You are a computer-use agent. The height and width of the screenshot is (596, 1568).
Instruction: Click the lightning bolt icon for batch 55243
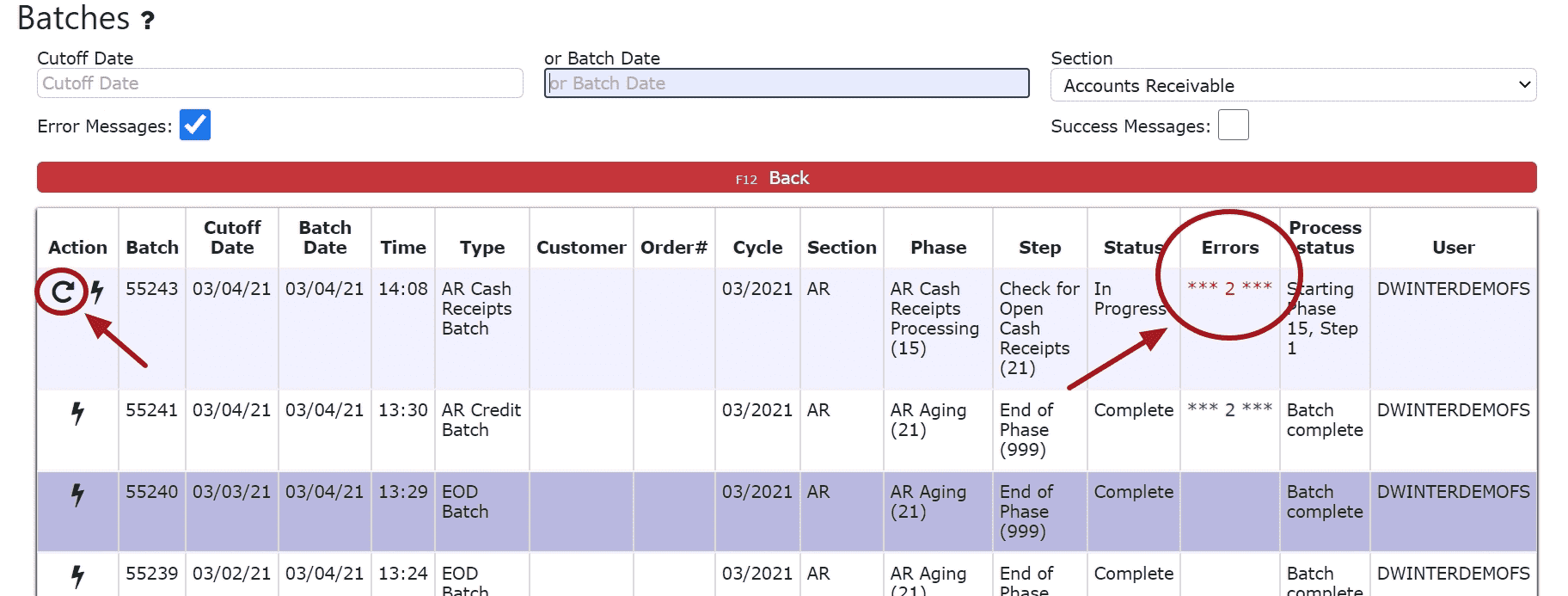97,292
